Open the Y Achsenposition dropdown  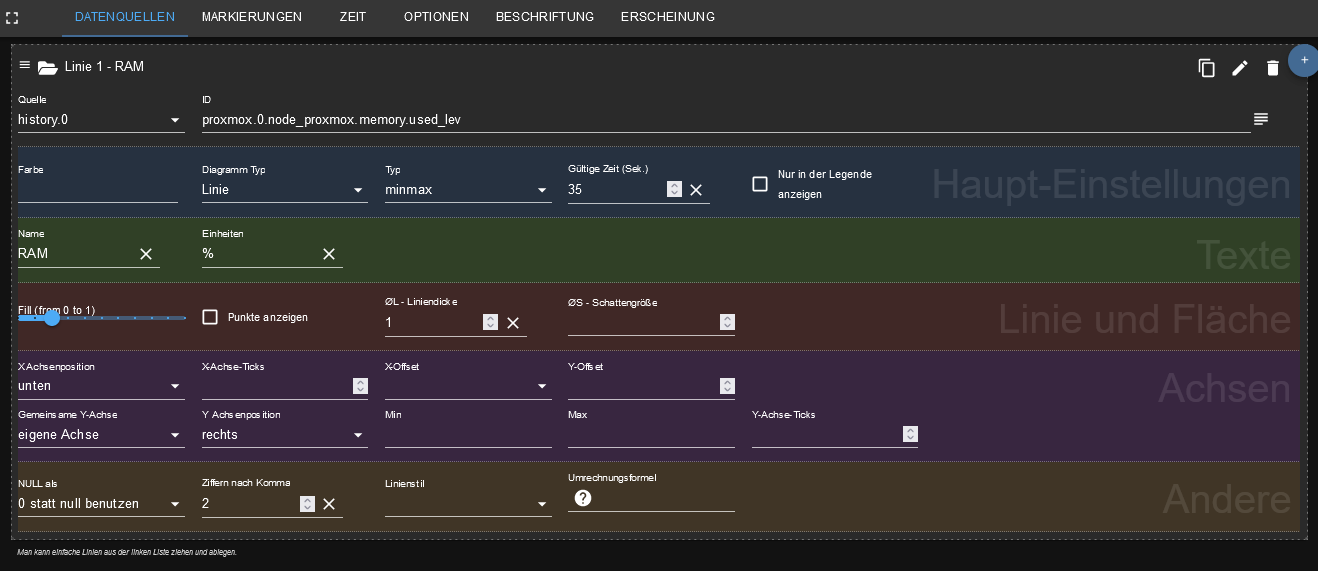(x=285, y=435)
